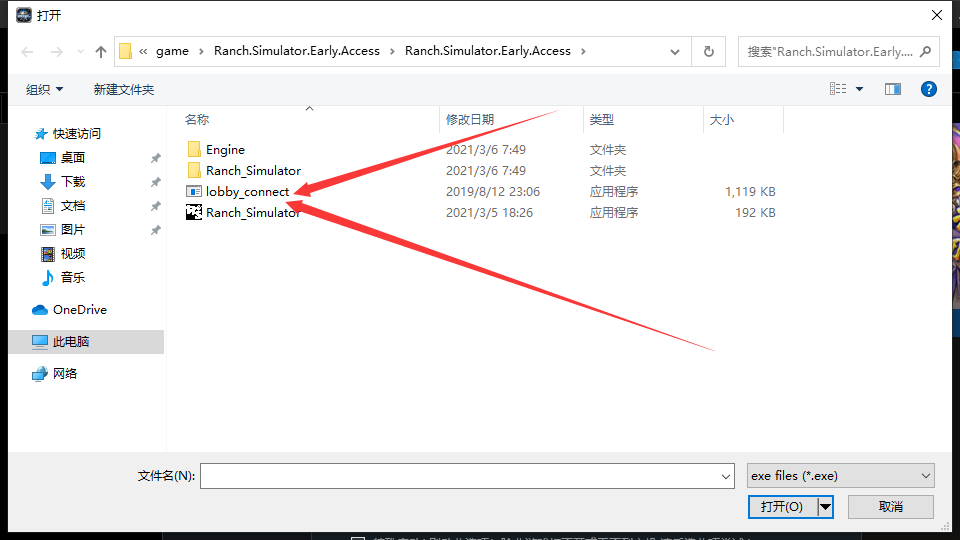Viewport: 960px width, 540px height.
Task: Select the first Ranch.Simulator.Early.Access breadcrumb
Action: 297,51
